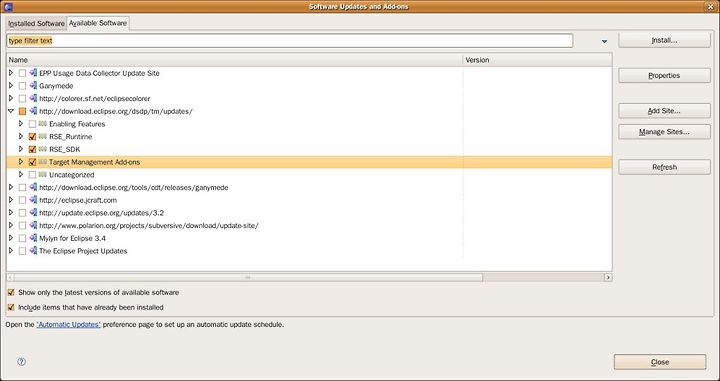Expand Mylyn for Eclipse 3.4 node
Viewport: 720px width, 381px height.
(x=11, y=238)
